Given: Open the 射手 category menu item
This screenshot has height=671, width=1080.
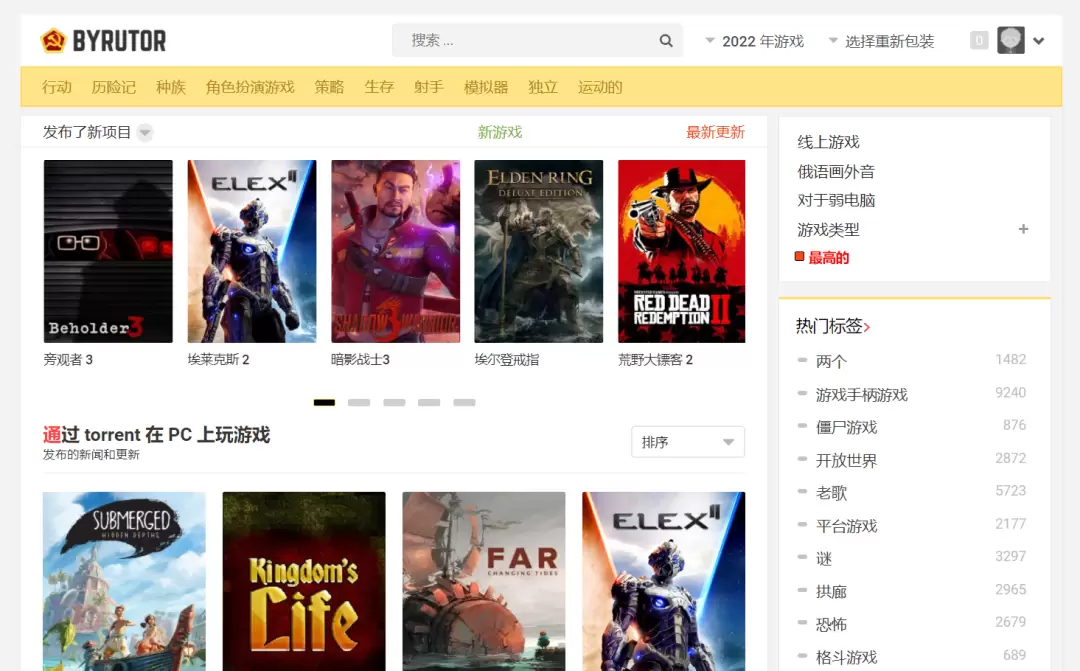Looking at the screenshot, I should [x=428, y=87].
